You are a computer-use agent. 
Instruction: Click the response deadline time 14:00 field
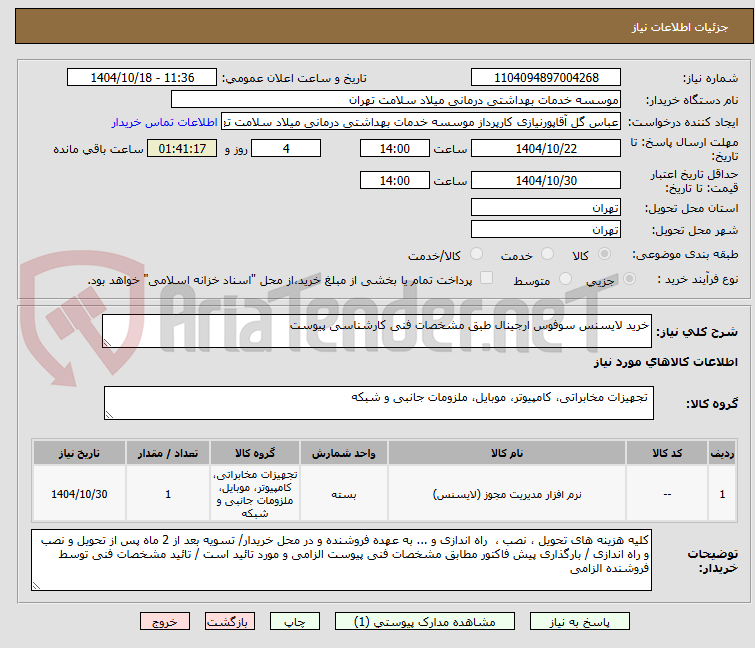coord(394,148)
